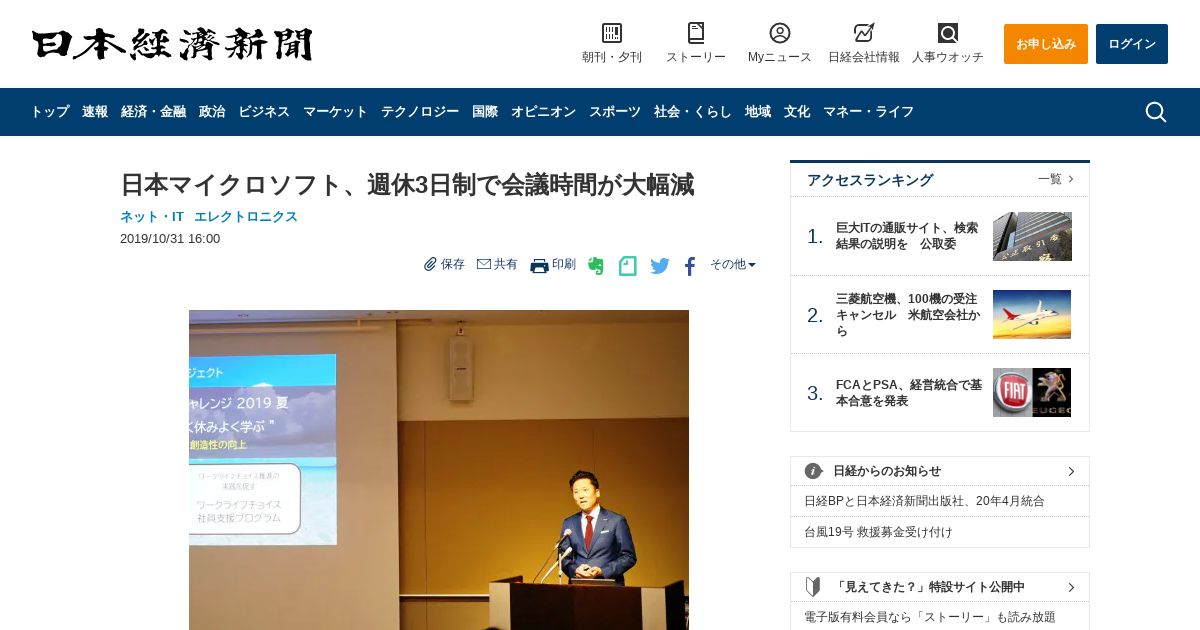The image size is (1200, 630).
Task: Open ranking story 巨大ITの通販サイト
Action: tap(907, 236)
